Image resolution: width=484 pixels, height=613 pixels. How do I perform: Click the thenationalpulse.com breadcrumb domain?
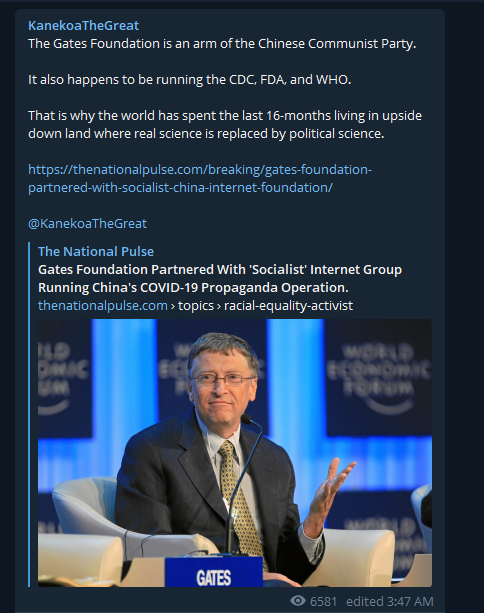[x=103, y=305]
